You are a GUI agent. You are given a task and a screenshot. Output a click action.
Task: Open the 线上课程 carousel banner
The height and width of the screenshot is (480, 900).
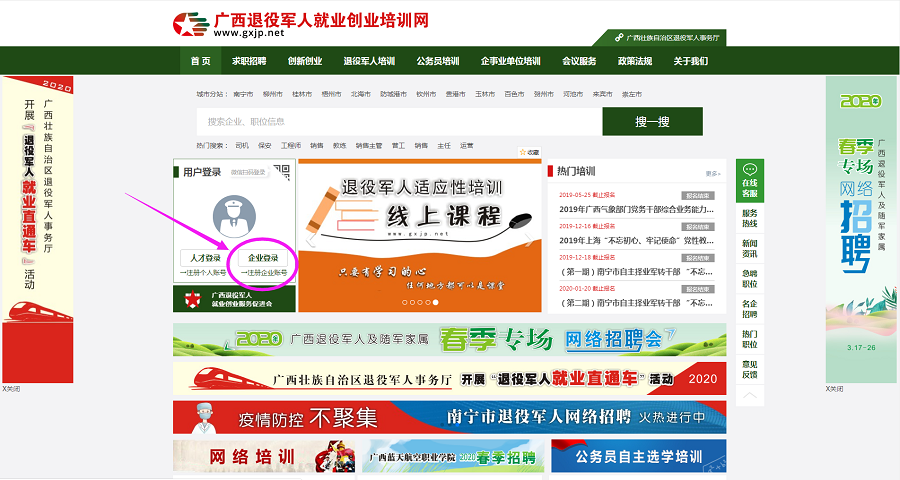420,236
